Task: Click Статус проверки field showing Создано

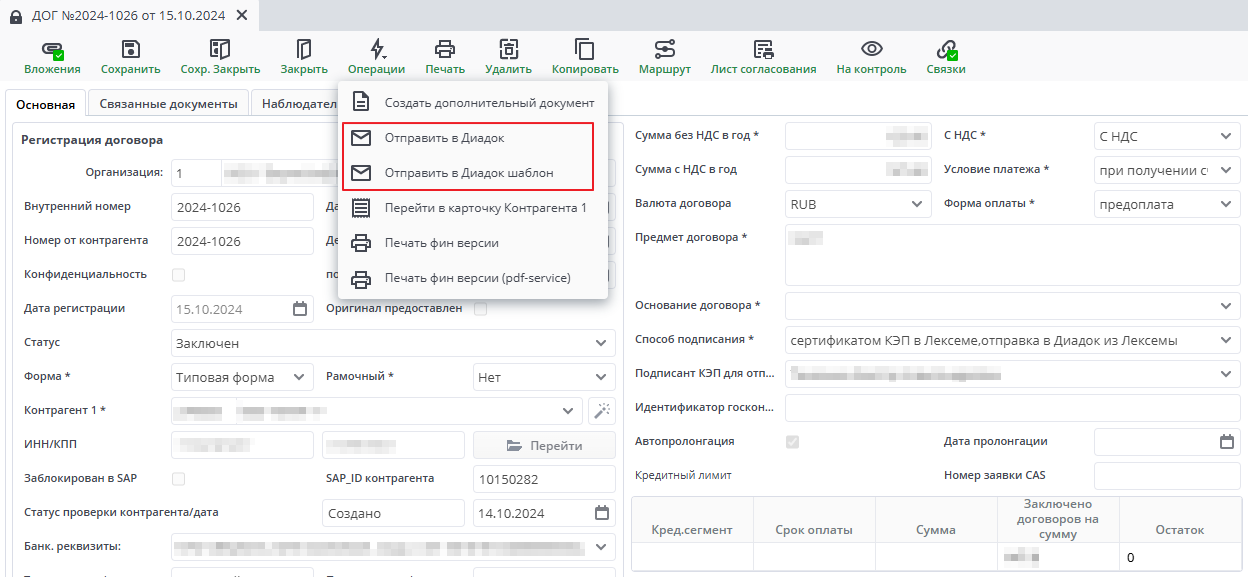Action: (393, 513)
